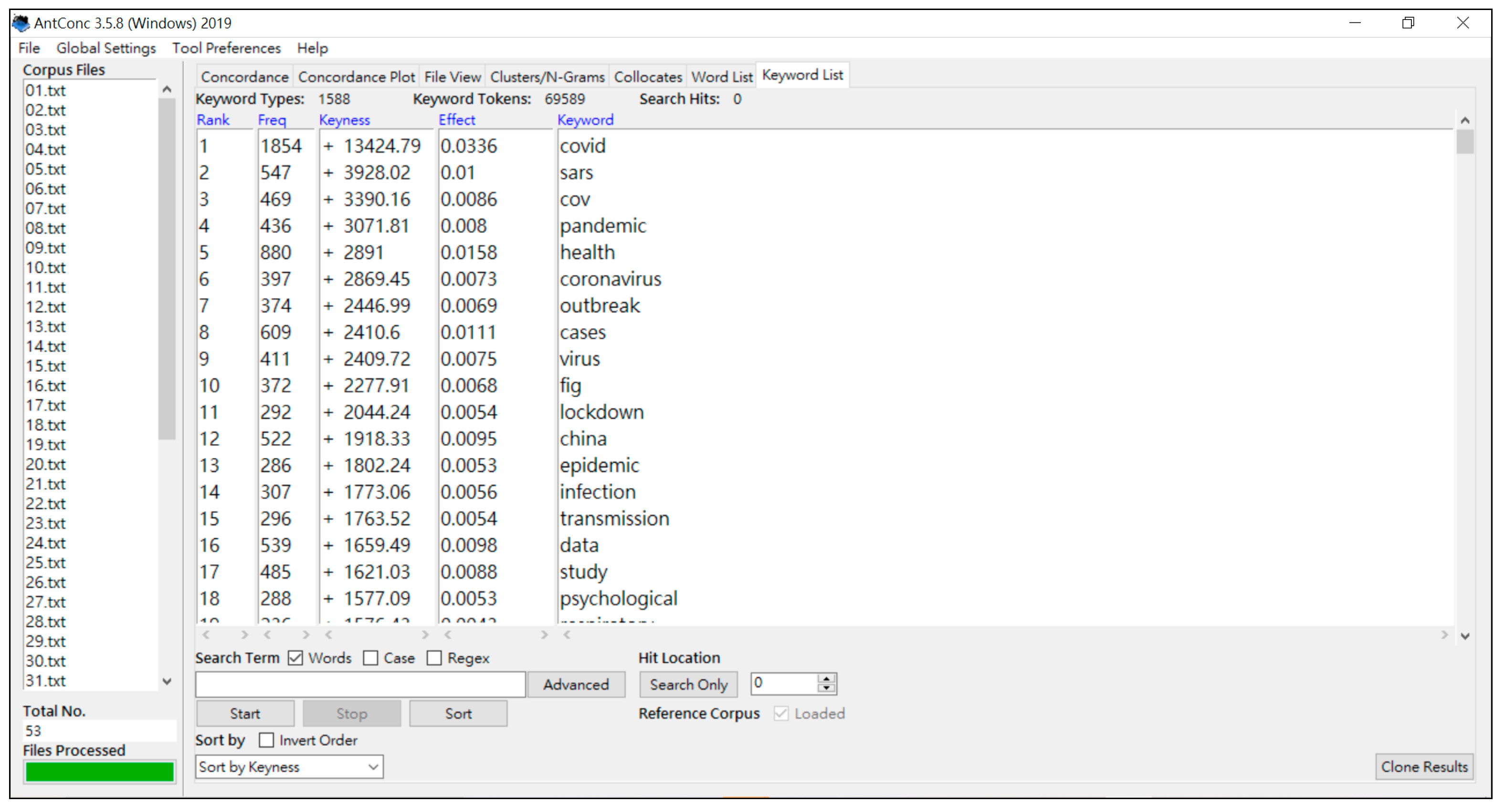Click the Start button
This screenshot has height=812, width=1505.
tap(245, 714)
